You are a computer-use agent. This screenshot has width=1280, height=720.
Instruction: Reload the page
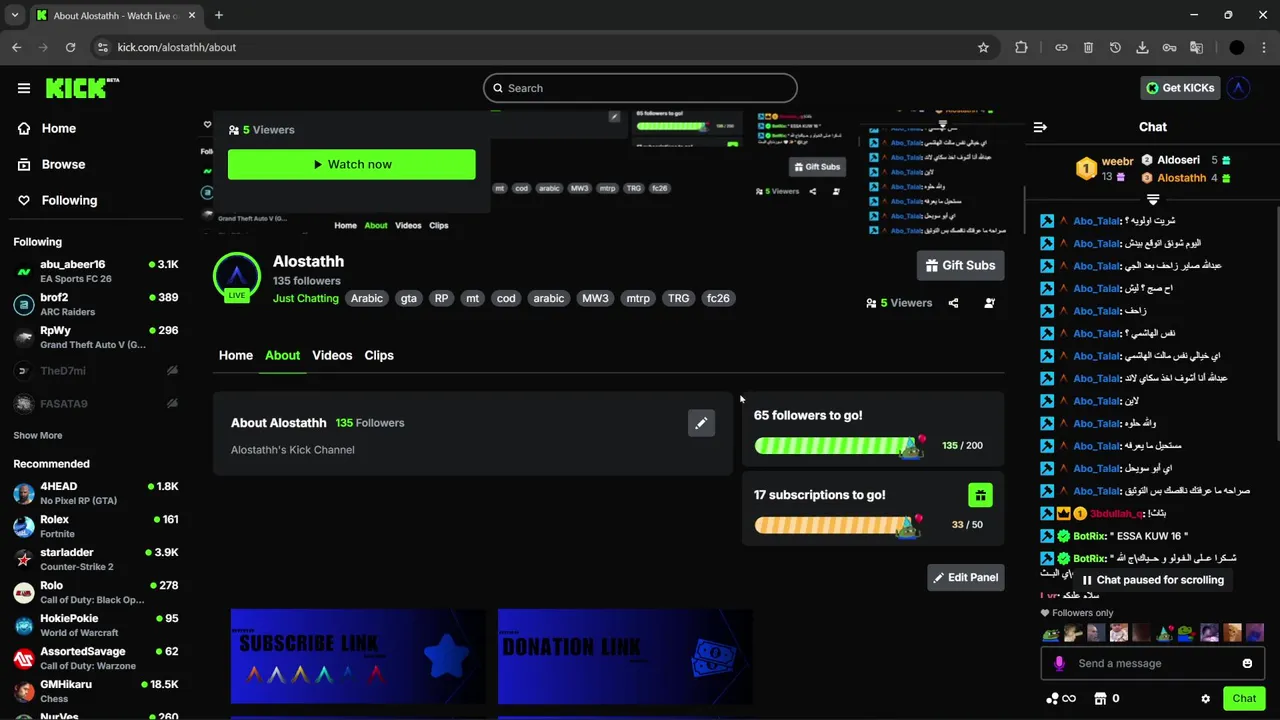click(70, 47)
